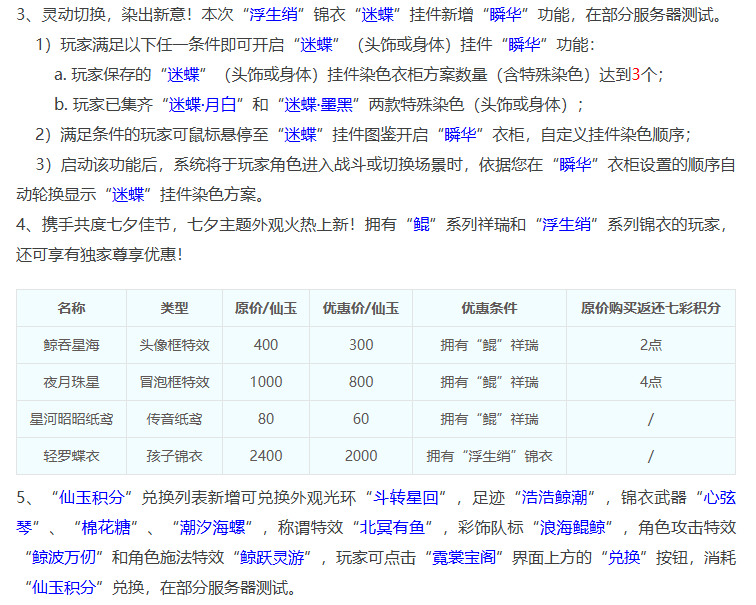
Task: Click blue 迷蝶 before 挂件图鉴开启
Action: click(300, 134)
